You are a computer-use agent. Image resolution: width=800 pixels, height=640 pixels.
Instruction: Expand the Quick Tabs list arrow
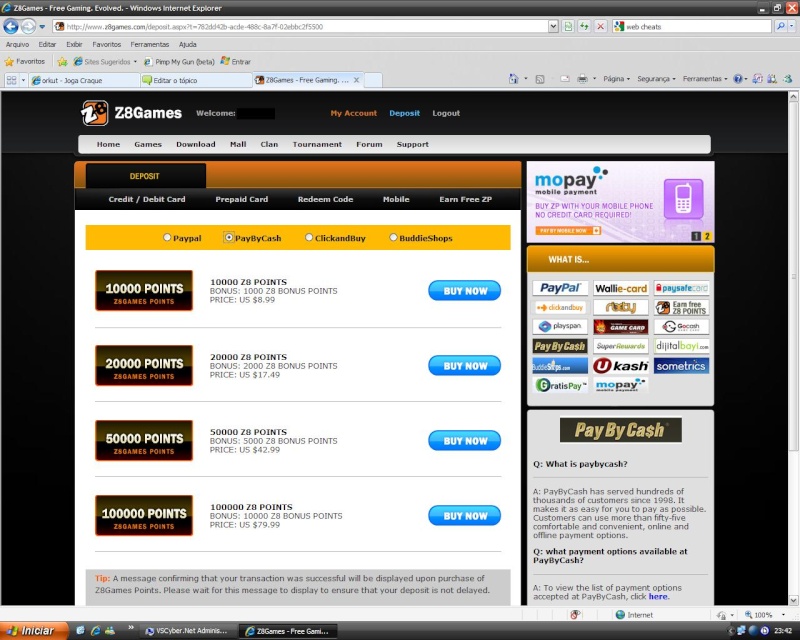(23, 80)
